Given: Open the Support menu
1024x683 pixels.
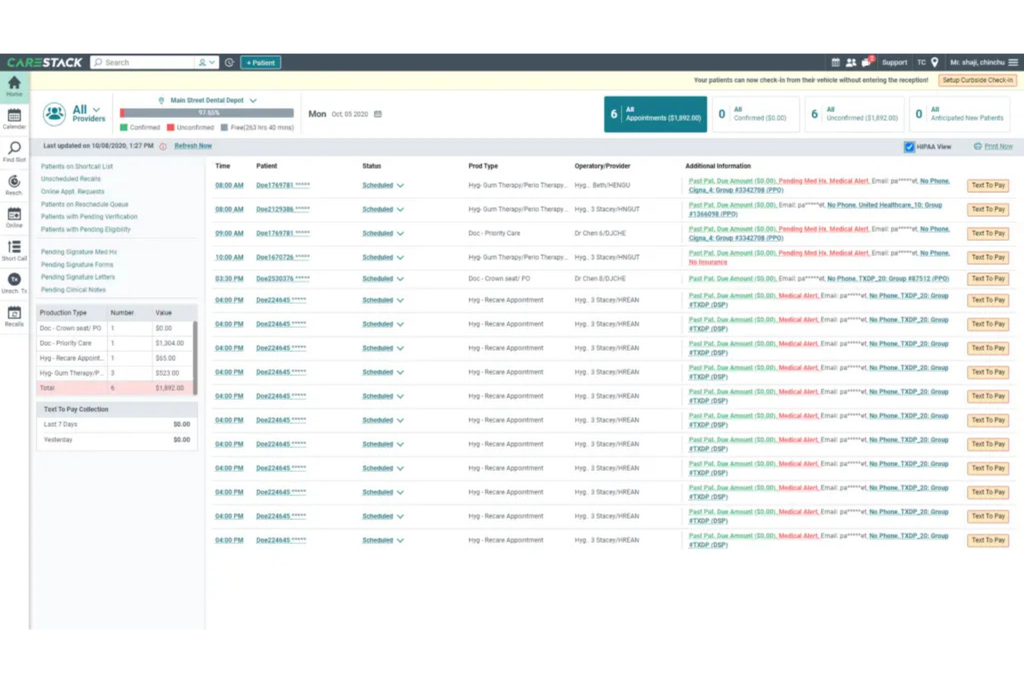Looking at the screenshot, I should point(894,63).
